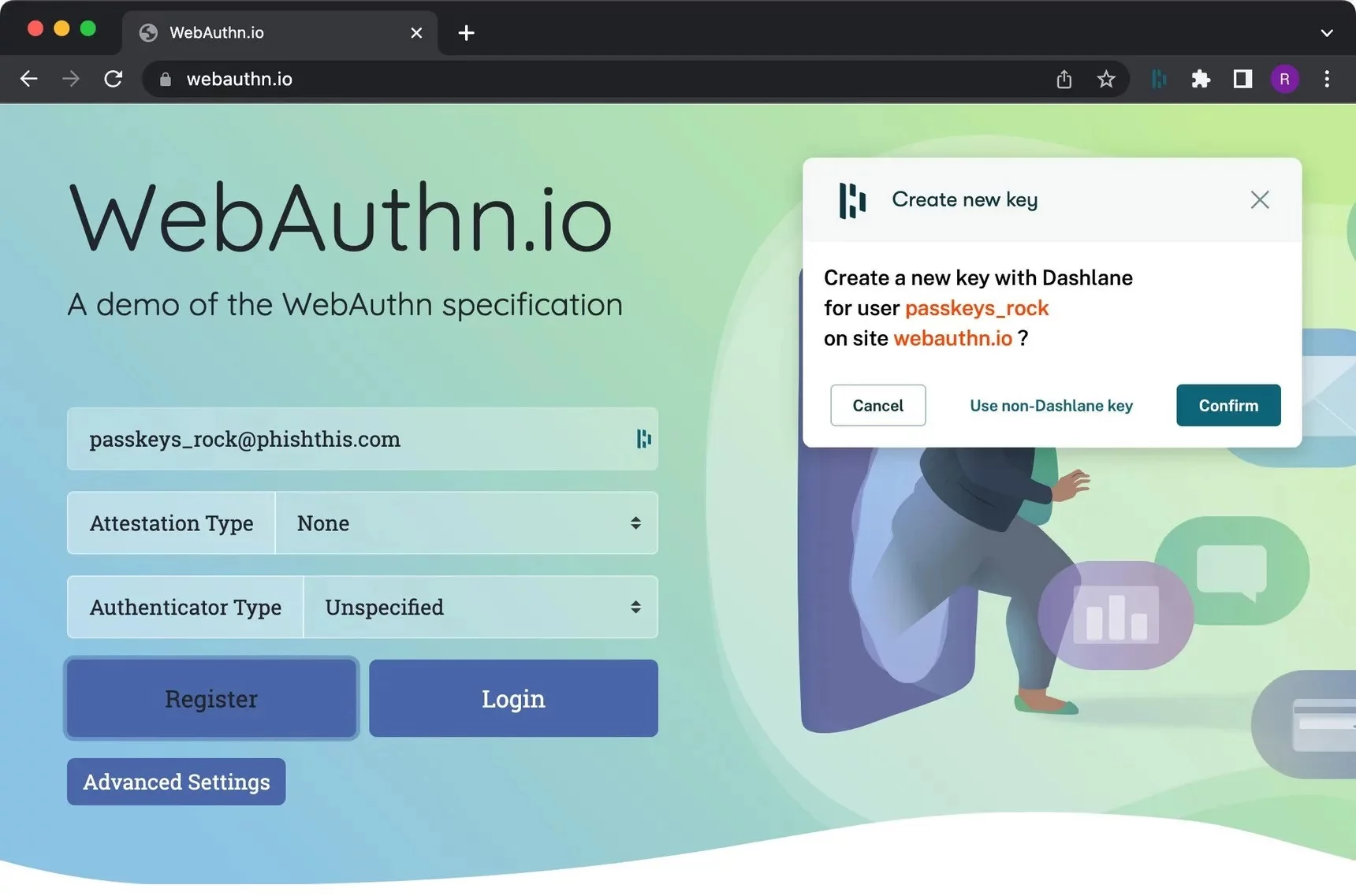This screenshot has width=1356, height=896.
Task: Close the WebAuthn.io tab
Action: pos(416,32)
